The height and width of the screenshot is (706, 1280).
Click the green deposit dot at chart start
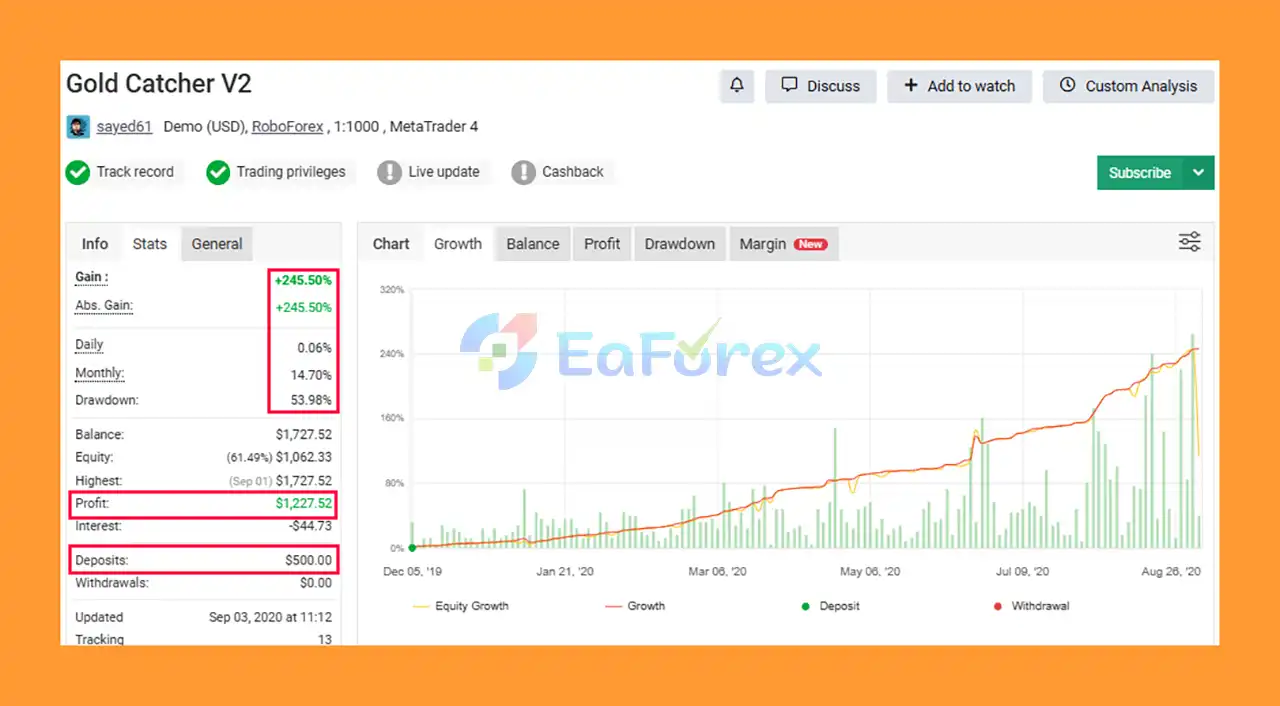(412, 548)
